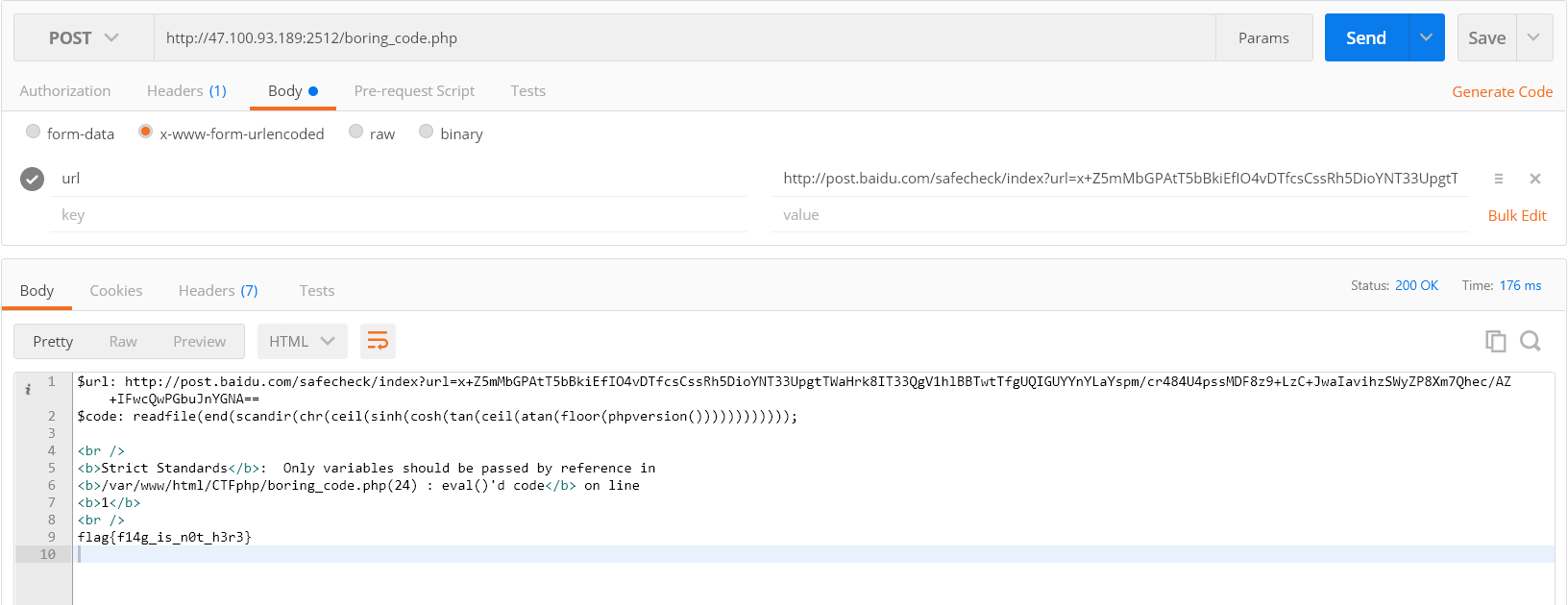Expand the Send button dropdown arrow

click(x=1426, y=38)
